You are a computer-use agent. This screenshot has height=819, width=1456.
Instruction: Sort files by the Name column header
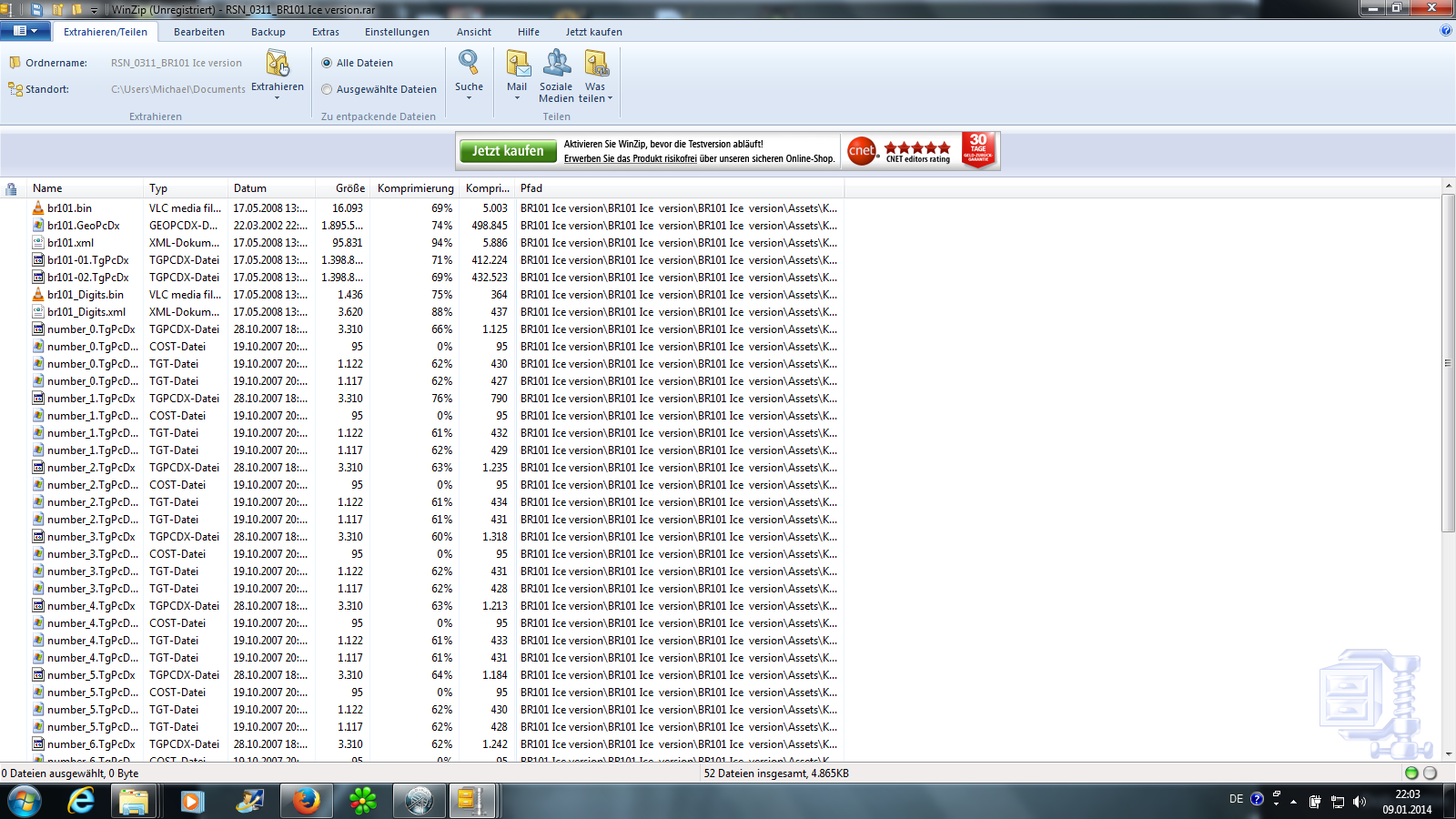click(x=86, y=188)
